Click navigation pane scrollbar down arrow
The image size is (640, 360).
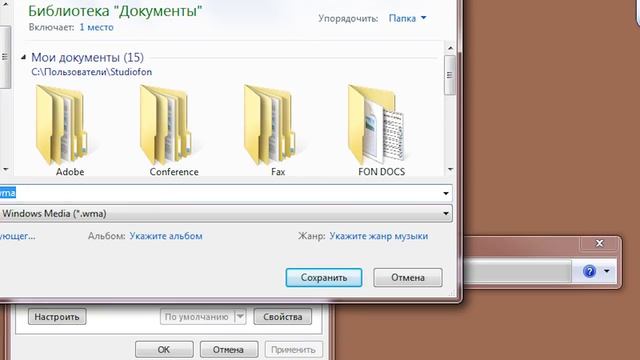5,169
